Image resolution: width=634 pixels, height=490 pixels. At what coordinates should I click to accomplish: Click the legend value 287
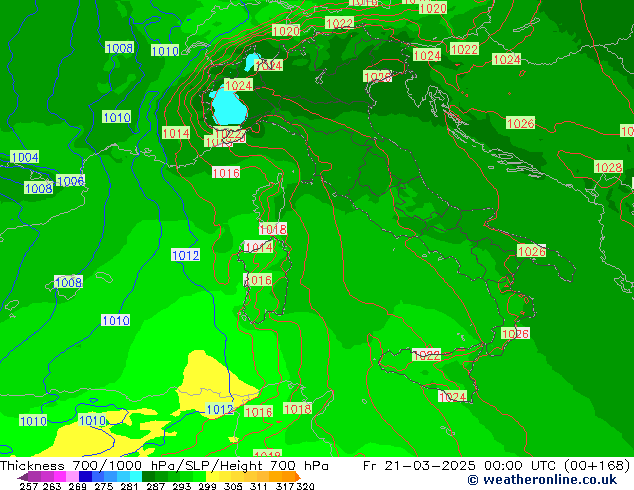coord(156,486)
